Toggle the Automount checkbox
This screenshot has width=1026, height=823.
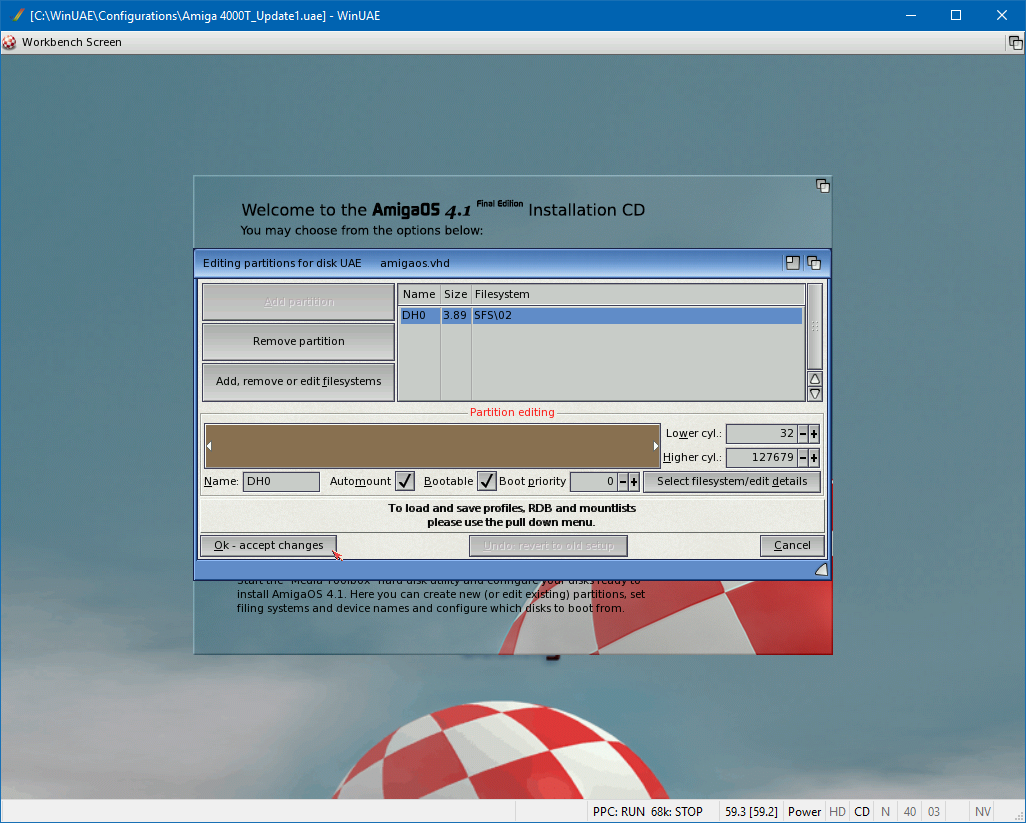tap(405, 481)
